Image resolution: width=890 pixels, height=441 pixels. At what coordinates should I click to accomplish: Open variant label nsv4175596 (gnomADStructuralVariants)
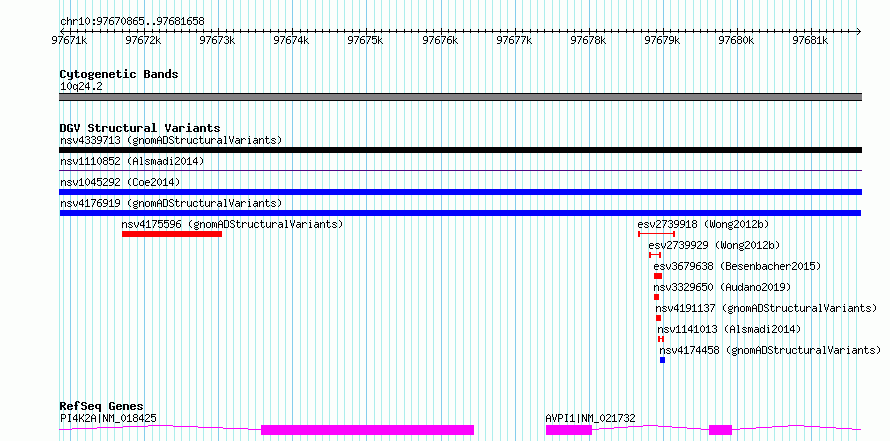pyautogui.click(x=232, y=224)
